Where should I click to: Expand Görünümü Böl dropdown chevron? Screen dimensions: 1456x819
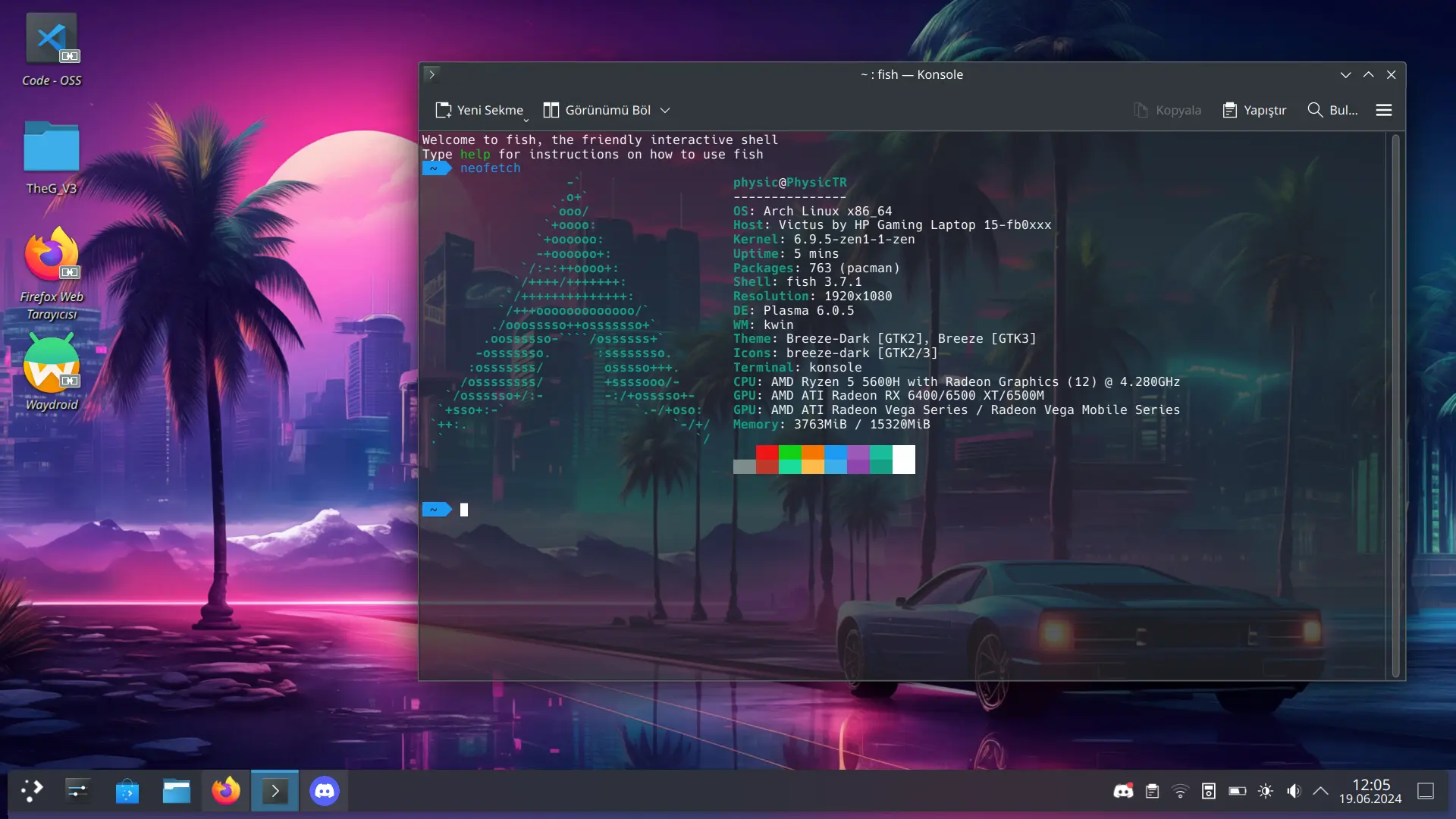point(665,111)
